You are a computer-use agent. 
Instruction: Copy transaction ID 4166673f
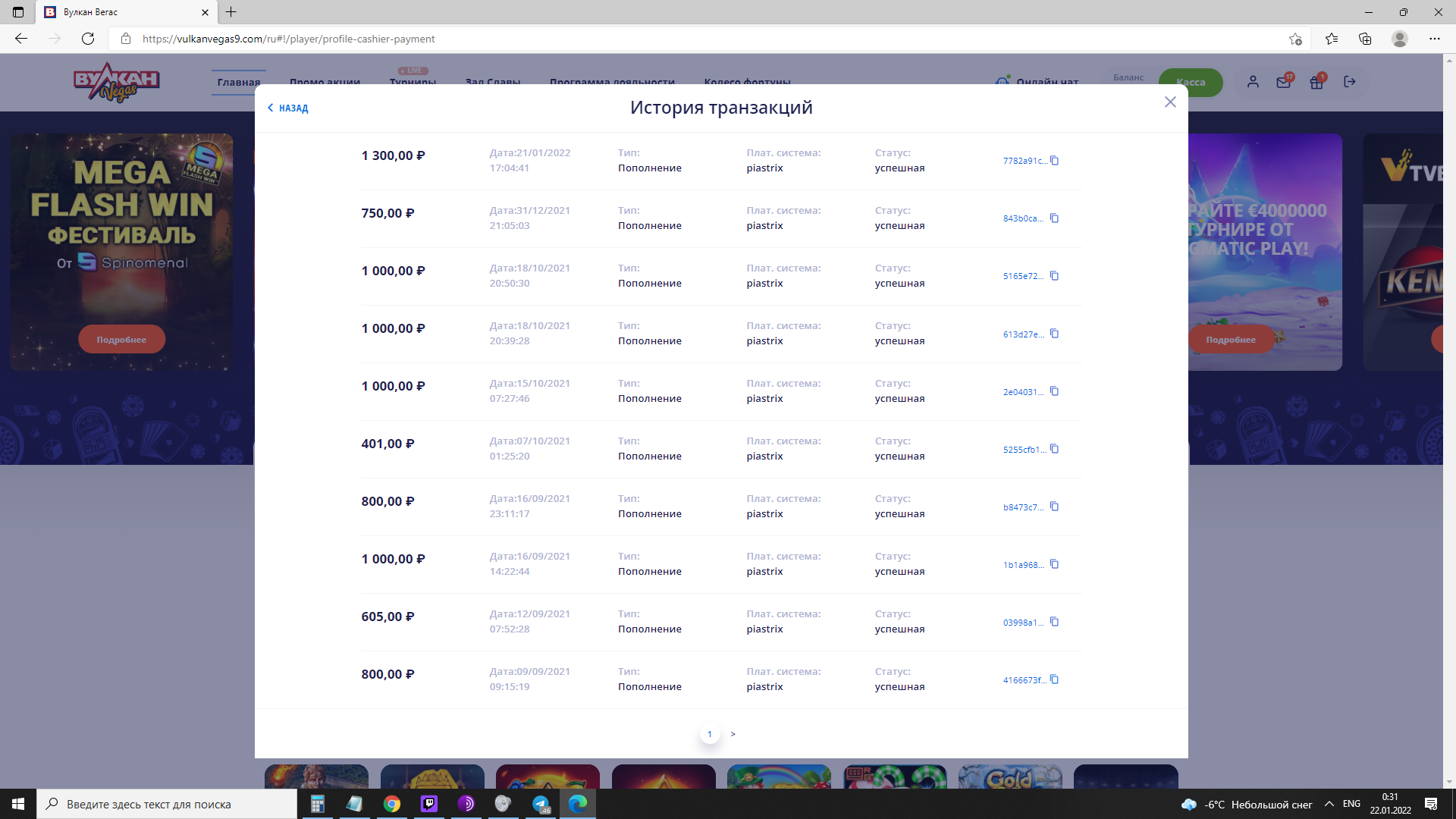pyautogui.click(x=1054, y=679)
